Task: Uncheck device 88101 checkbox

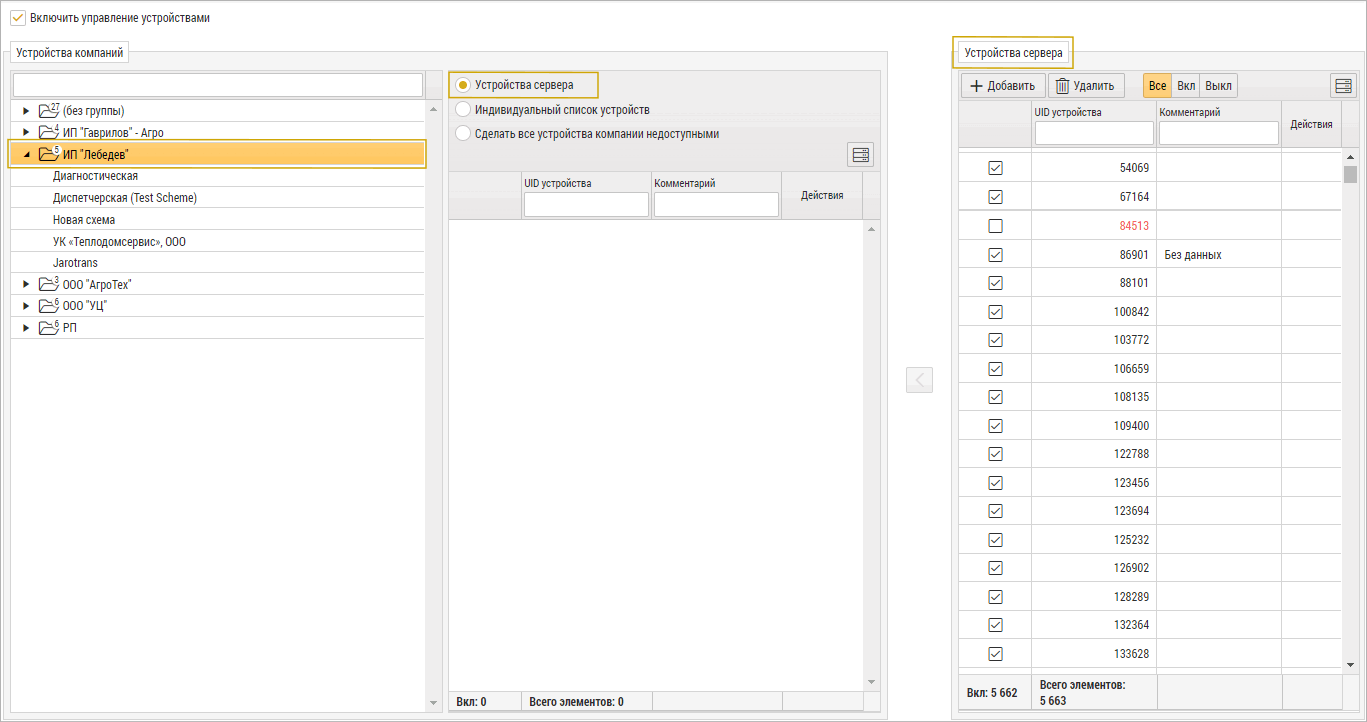Action: coord(995,283)
